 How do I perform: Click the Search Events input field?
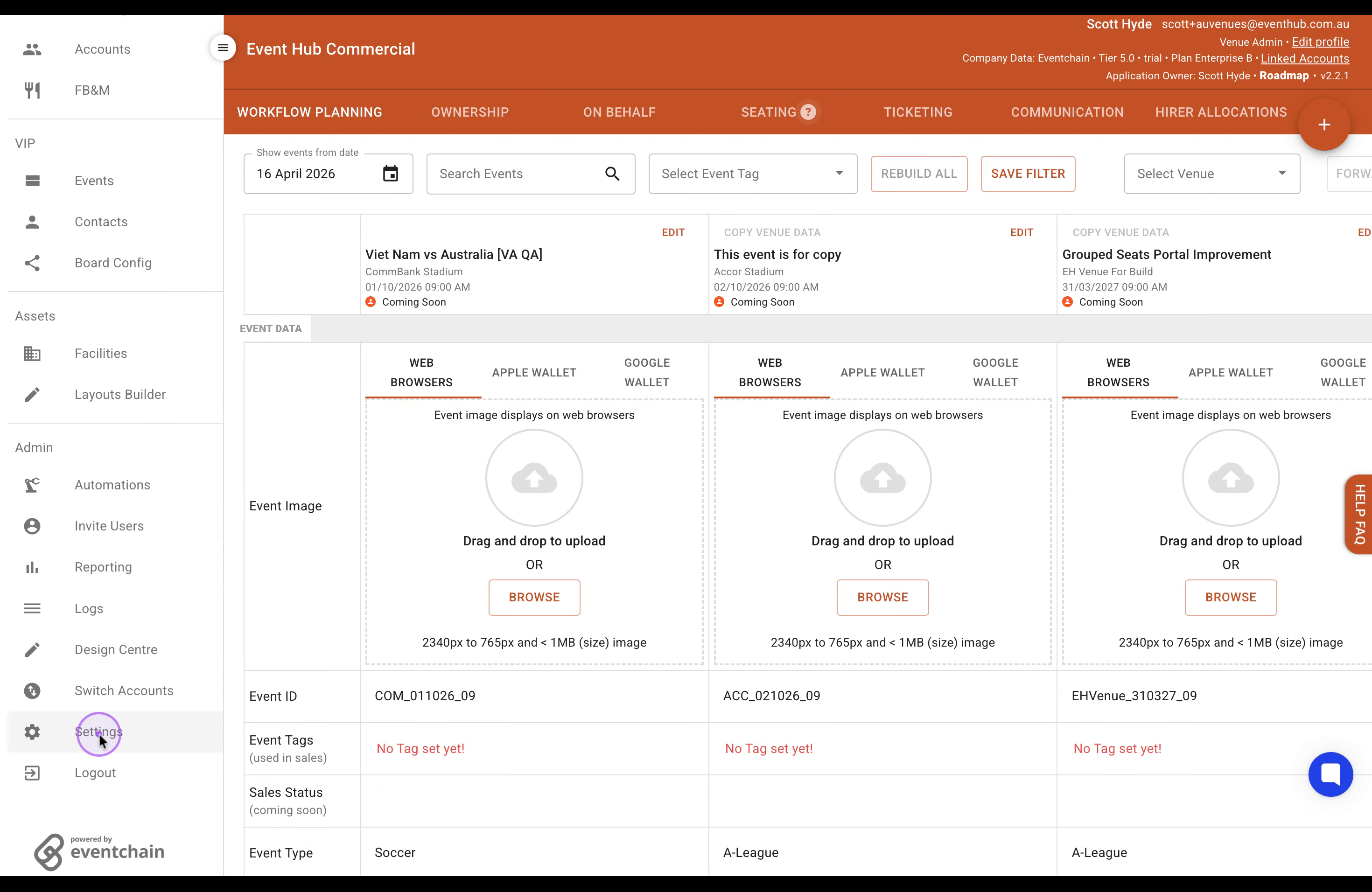pyautogui.click(x=531, y=174)
